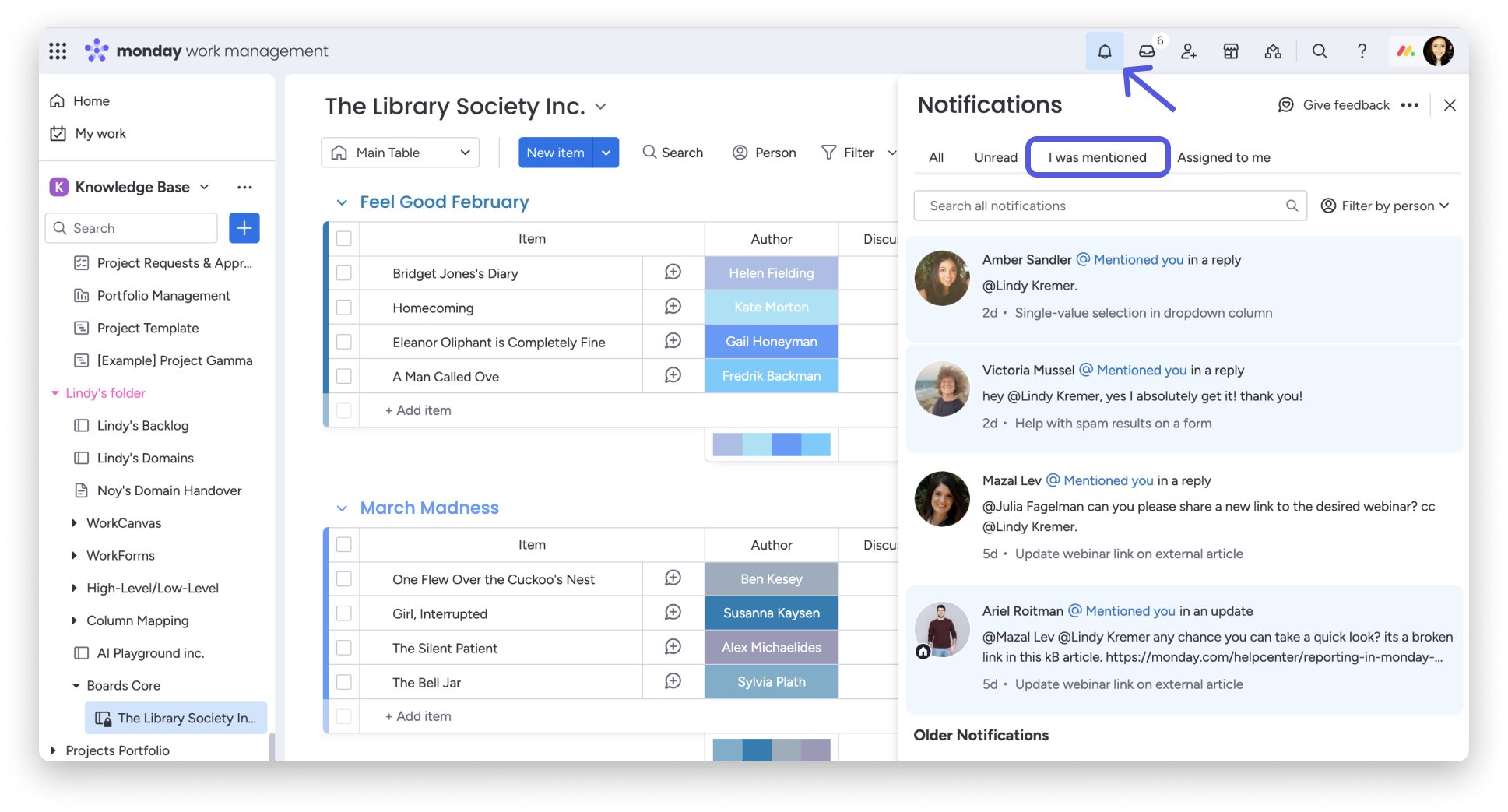Click the blue plus add button in sidebar
The width and height of the screenshot is (1508, 812).
(x=244, y=228)
